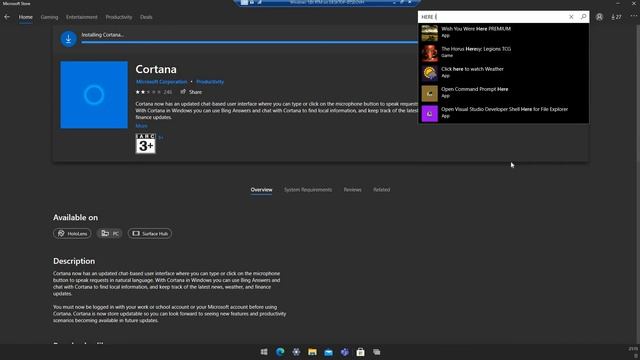The width and height of the screenshot is (640, 360).
Task: Go back with the back arrow
Action: pyautogui.click(x=7, y=17)
